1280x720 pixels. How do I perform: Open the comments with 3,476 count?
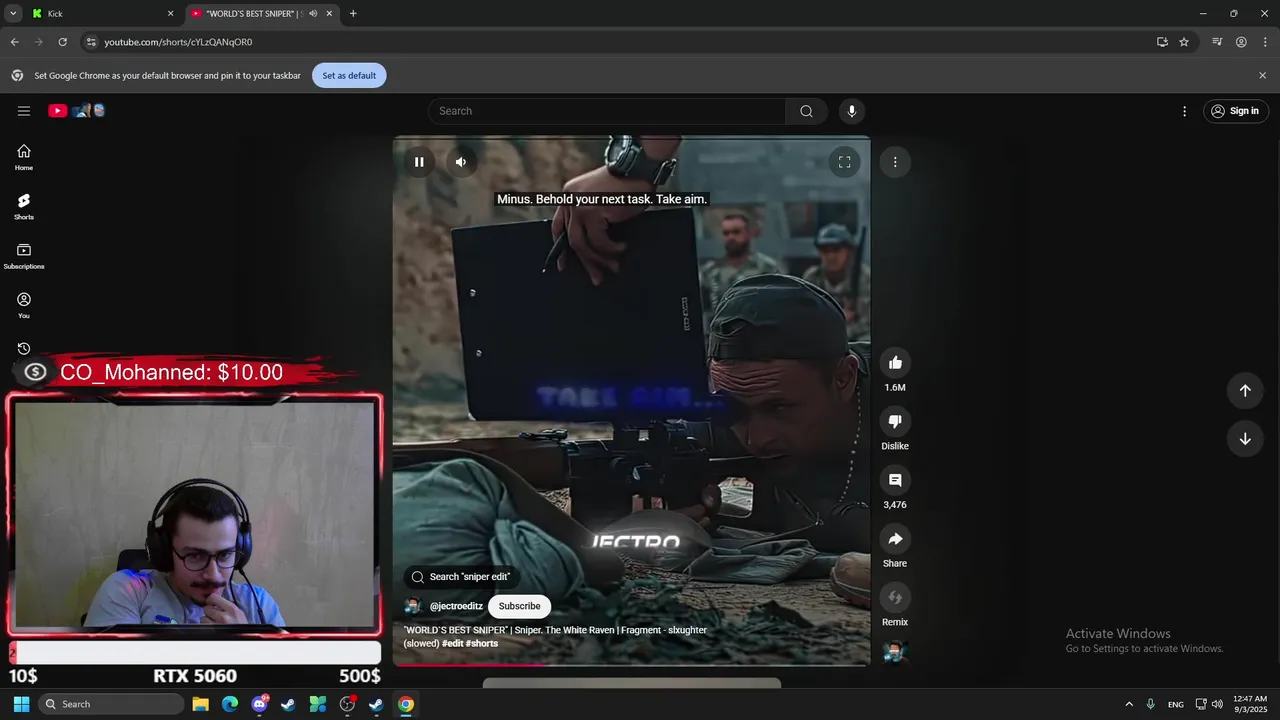tap(895, 481)
